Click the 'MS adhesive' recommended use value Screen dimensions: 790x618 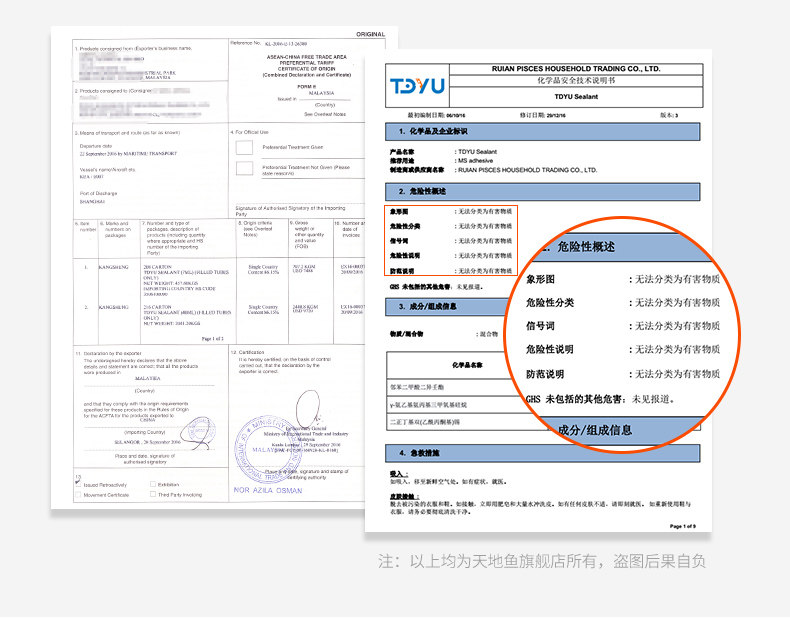coord(476,161)
